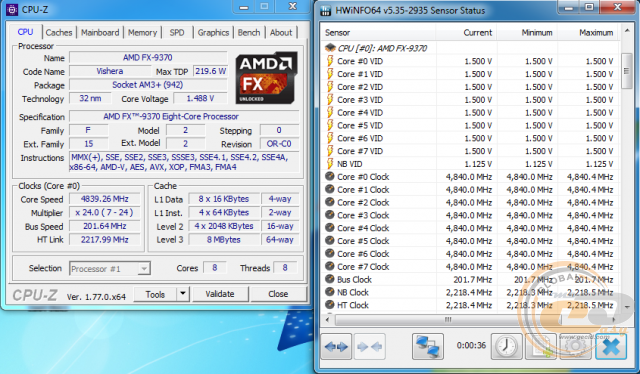The width and height of the screenshot is (640, 374).
Task: Click the AMD FX Unlocked logo image
Action: pos(266,78)
